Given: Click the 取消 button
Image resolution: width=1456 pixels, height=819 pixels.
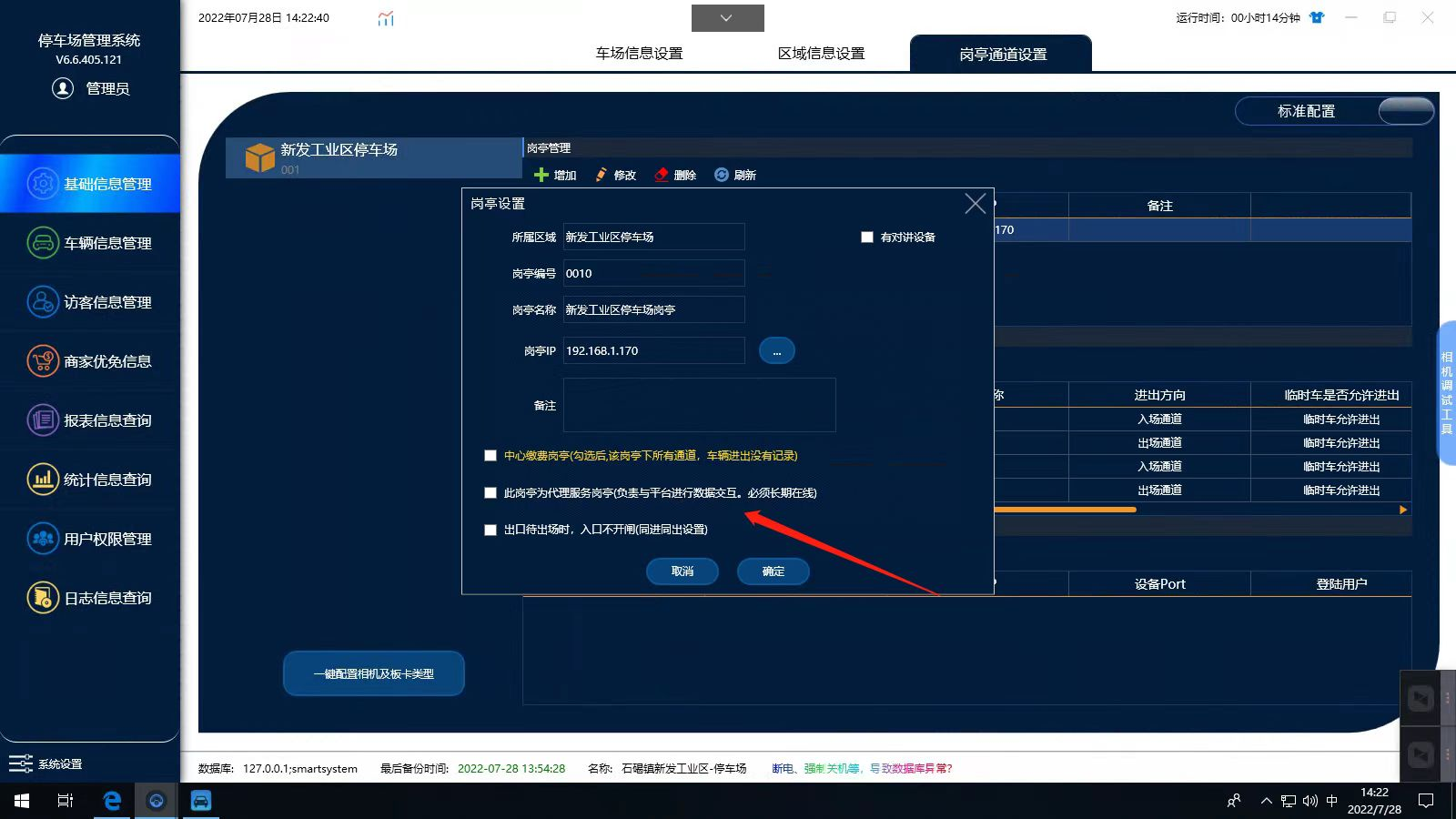Looking at the screenshot, I should (682, 571).
